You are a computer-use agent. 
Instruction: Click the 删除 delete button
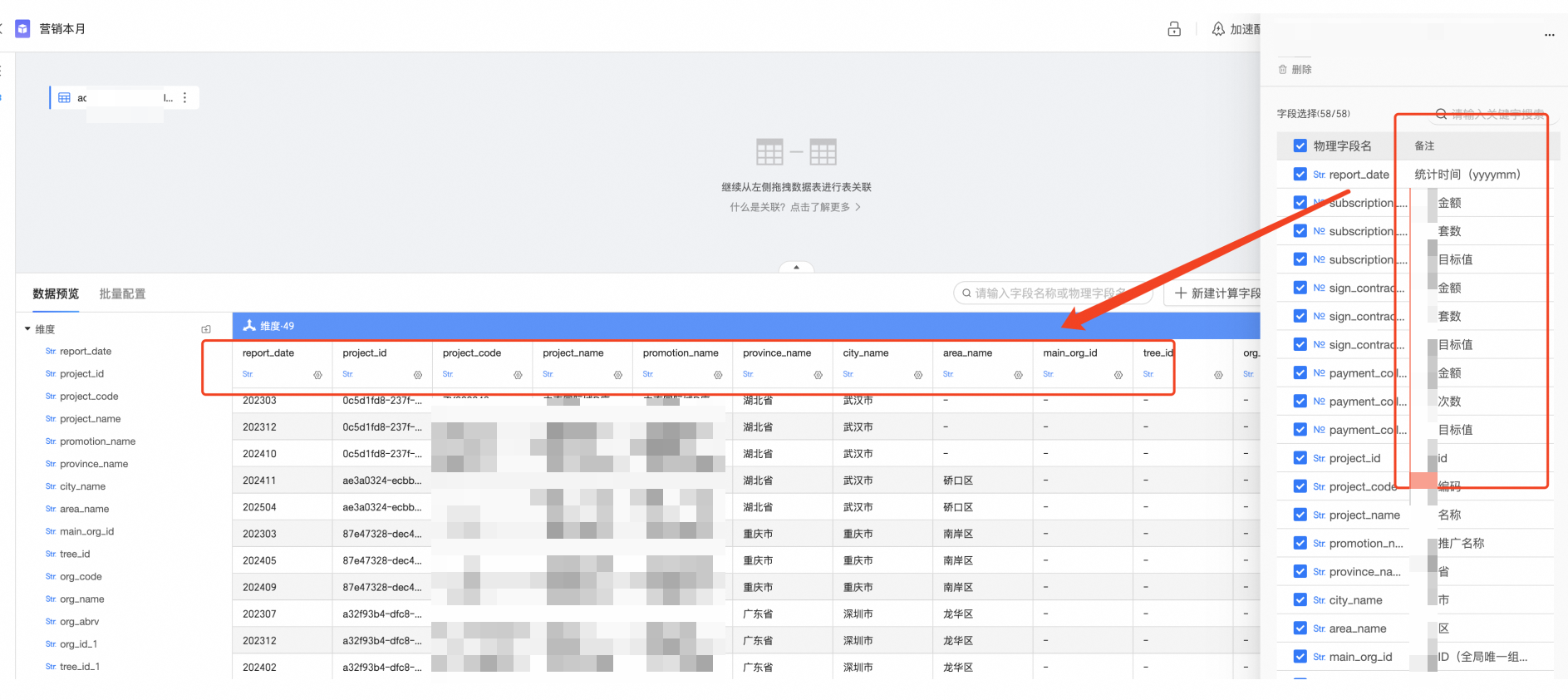click(x=1295, y=70)
